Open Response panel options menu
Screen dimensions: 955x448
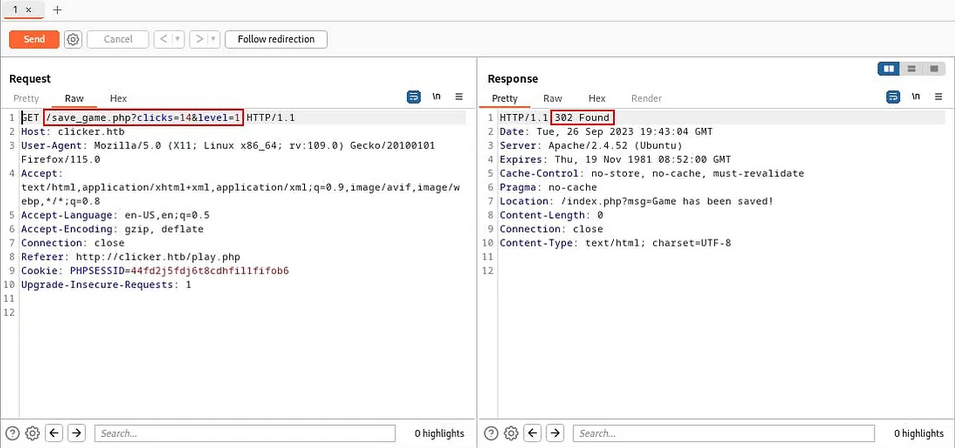939,97
